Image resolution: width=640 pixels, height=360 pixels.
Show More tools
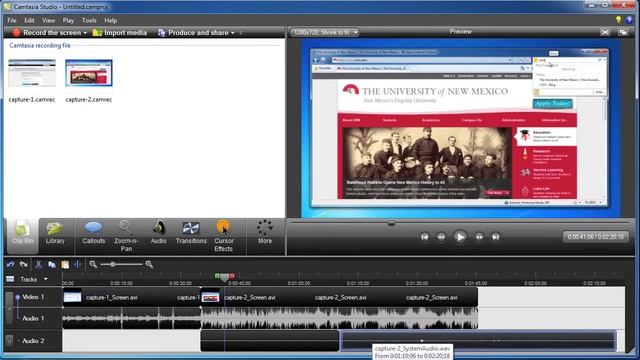[x=265, y=233]
